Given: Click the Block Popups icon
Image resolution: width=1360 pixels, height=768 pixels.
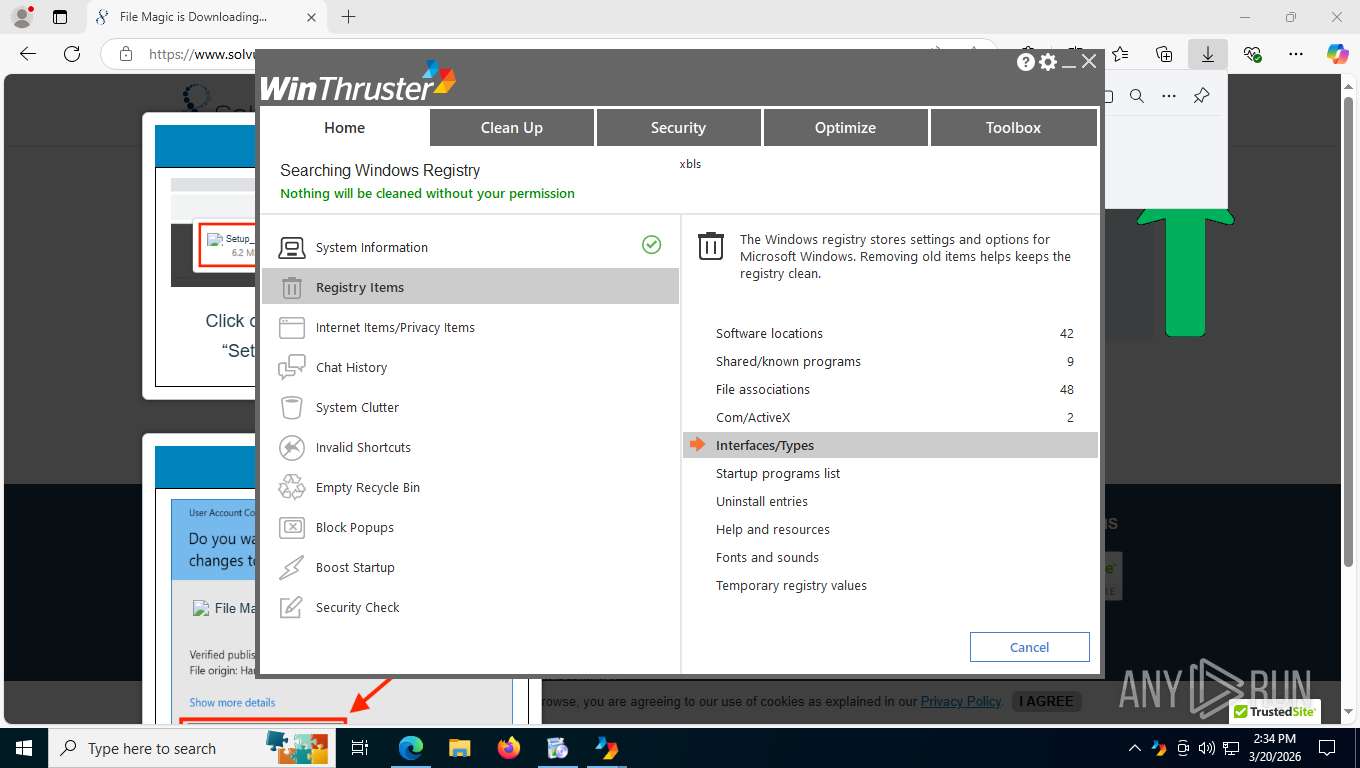Looking at the screenshot, I should pyautogui.click(x=291, y=527).
